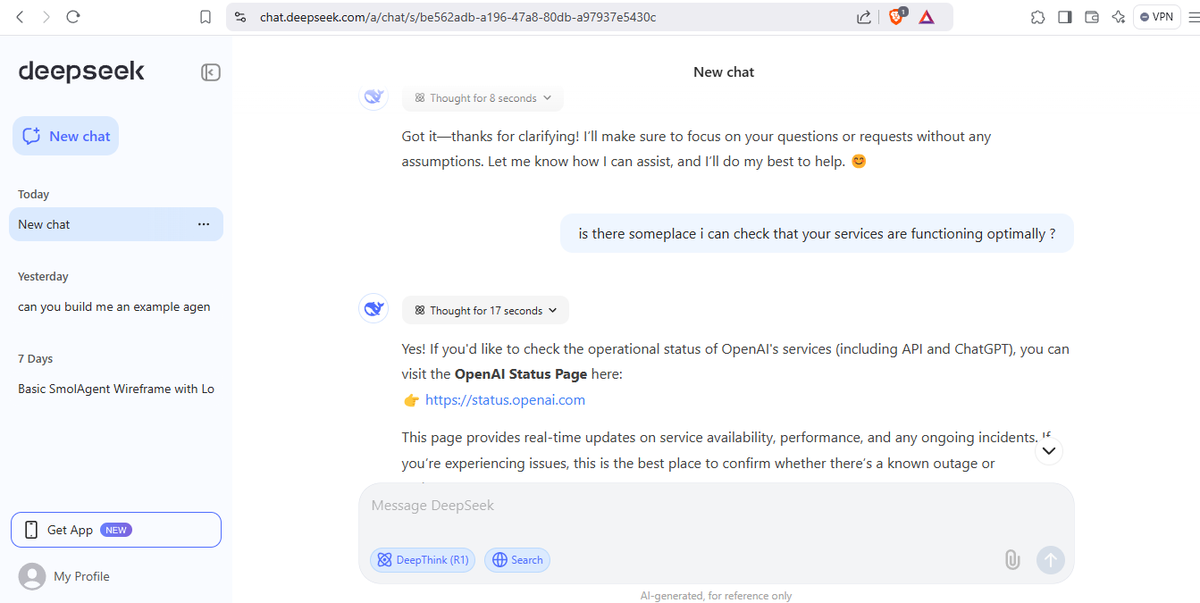Open Brave Wallet icon
Image resolution: width=1200 pixels, height=603 pixels.
[1092, 17]
